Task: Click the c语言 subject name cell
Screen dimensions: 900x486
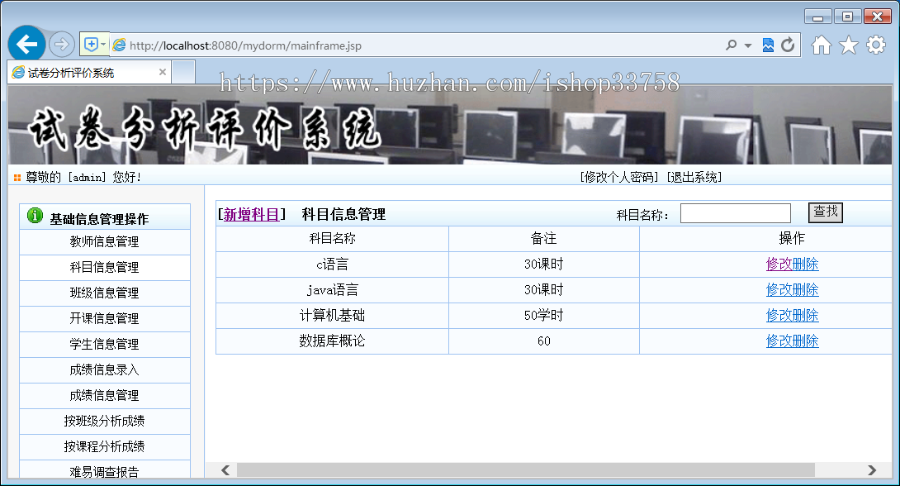Action: pos(332,265)
